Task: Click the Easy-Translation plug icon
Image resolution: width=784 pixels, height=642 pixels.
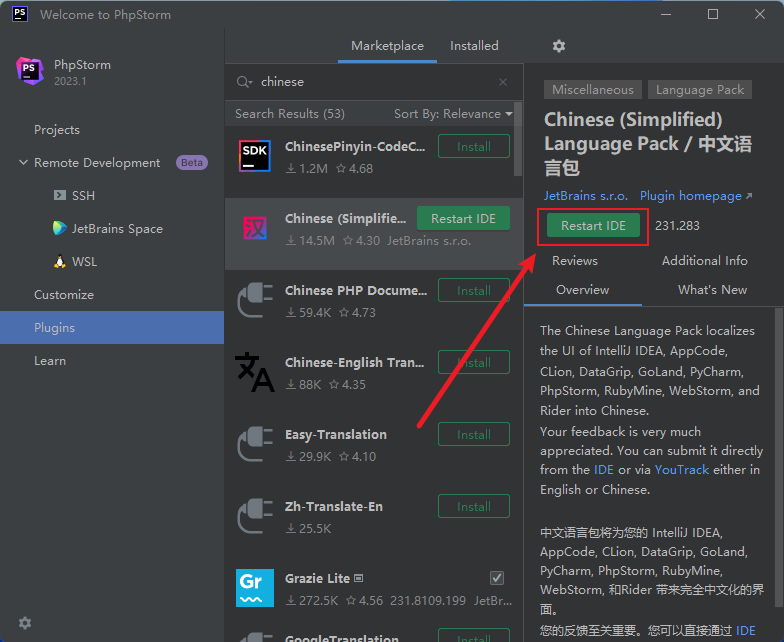Action: tap(255, 444)
